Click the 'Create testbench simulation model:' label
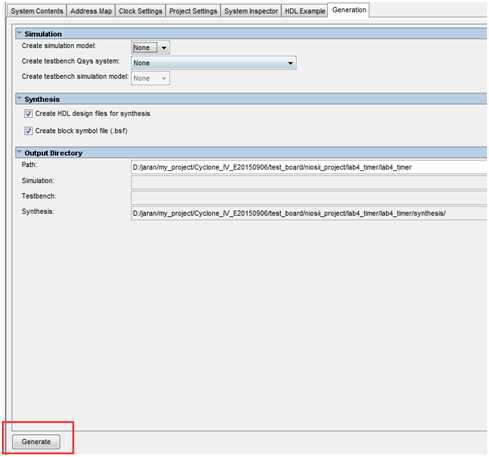Image resolution: width=489 pixels, height=457 pixels. click(x=75, y=76)
